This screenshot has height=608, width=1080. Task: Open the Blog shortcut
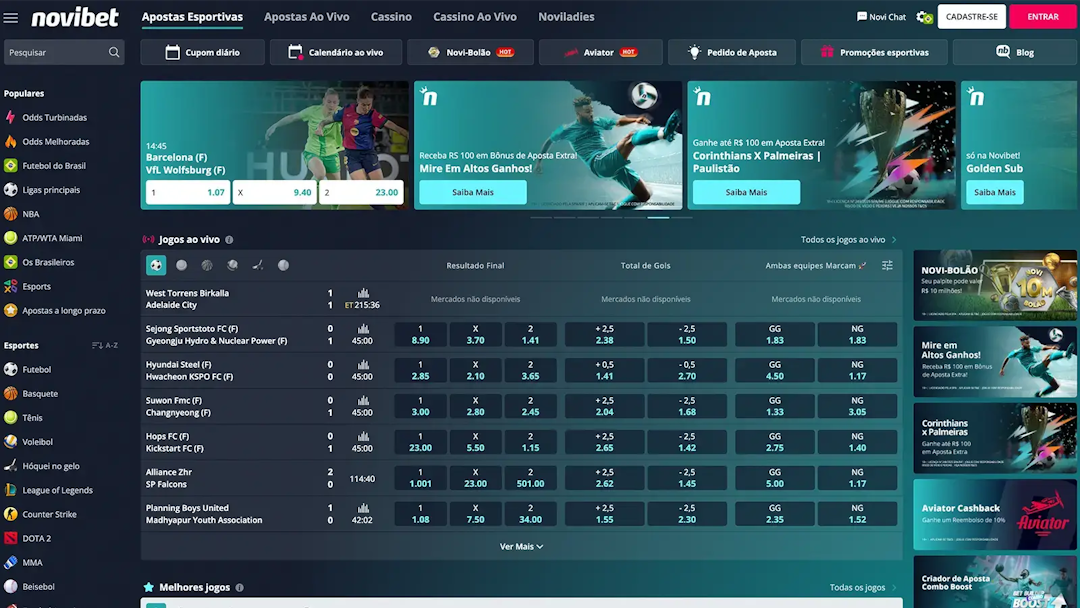point(1015,52)
